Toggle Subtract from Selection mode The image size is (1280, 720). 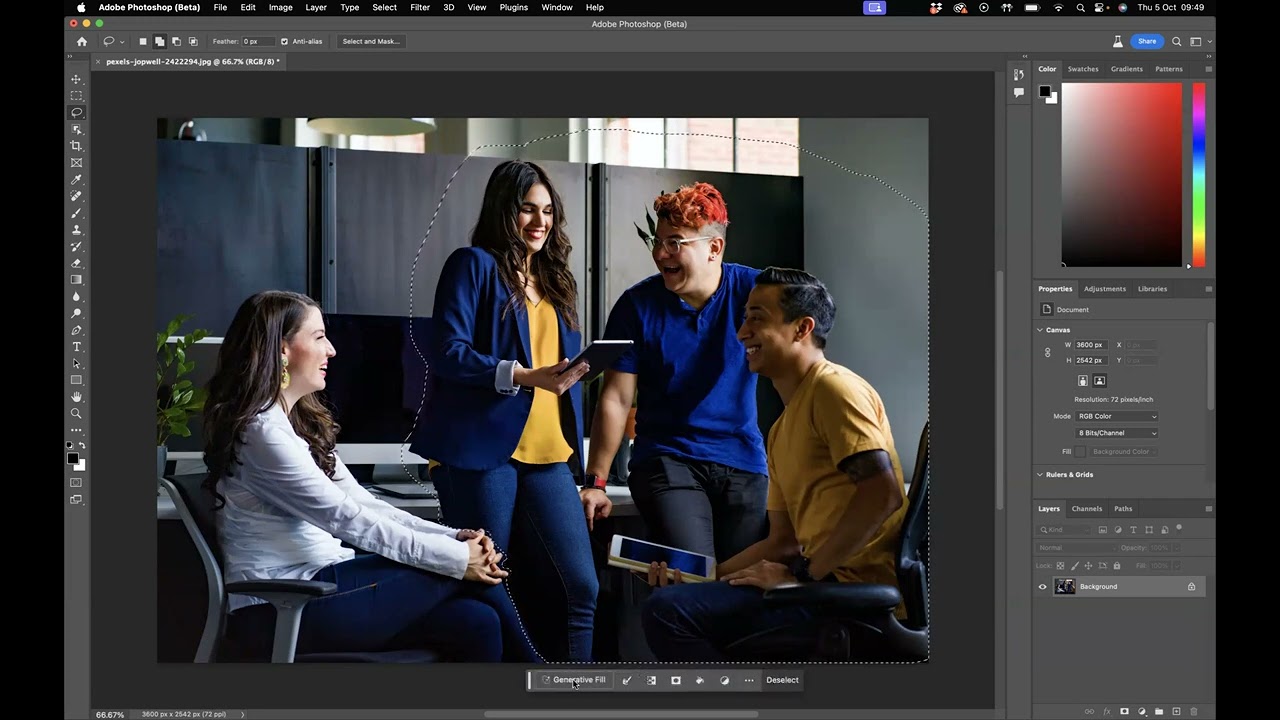[x=176, y=41]
